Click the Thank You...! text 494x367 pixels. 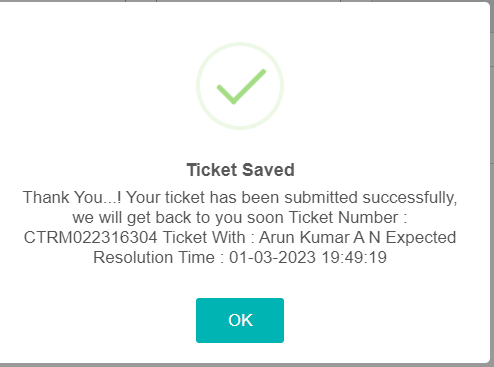(72, 197)
